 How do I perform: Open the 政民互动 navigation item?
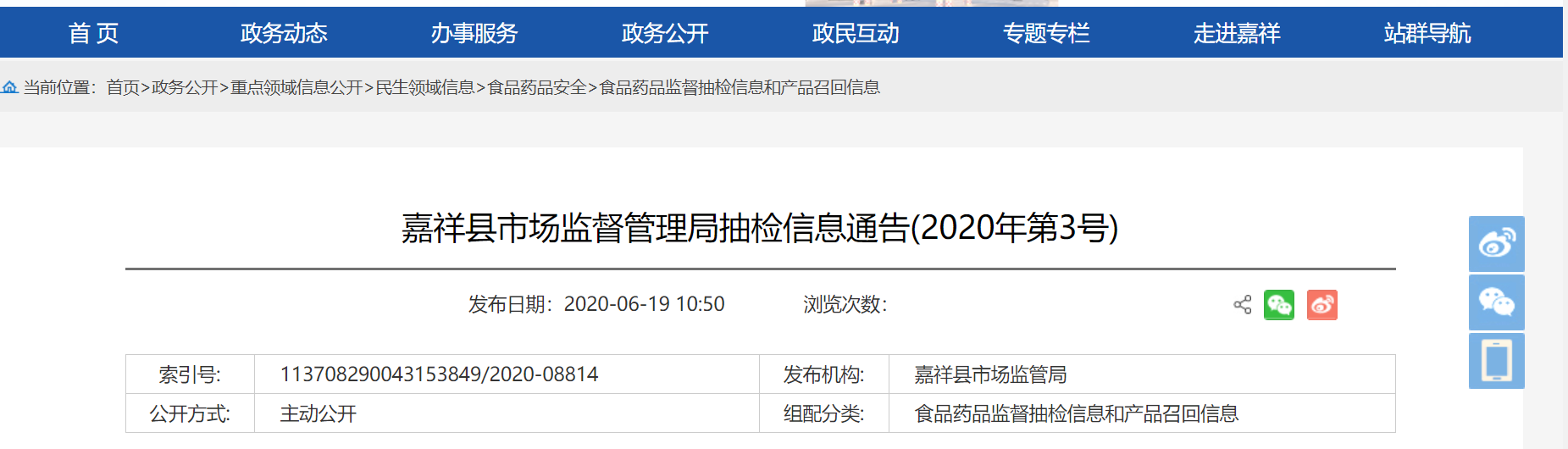click(856, 33)
